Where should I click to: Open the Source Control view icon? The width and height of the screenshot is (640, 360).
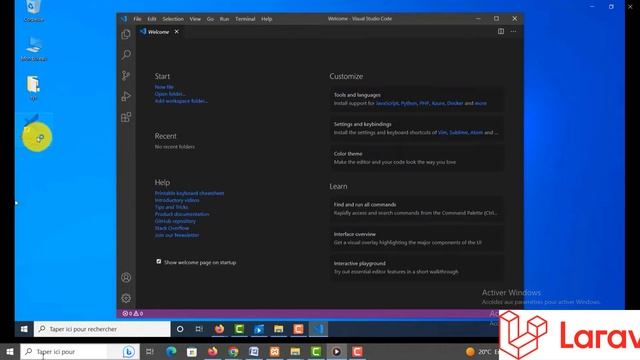click(x=126, y=76)
